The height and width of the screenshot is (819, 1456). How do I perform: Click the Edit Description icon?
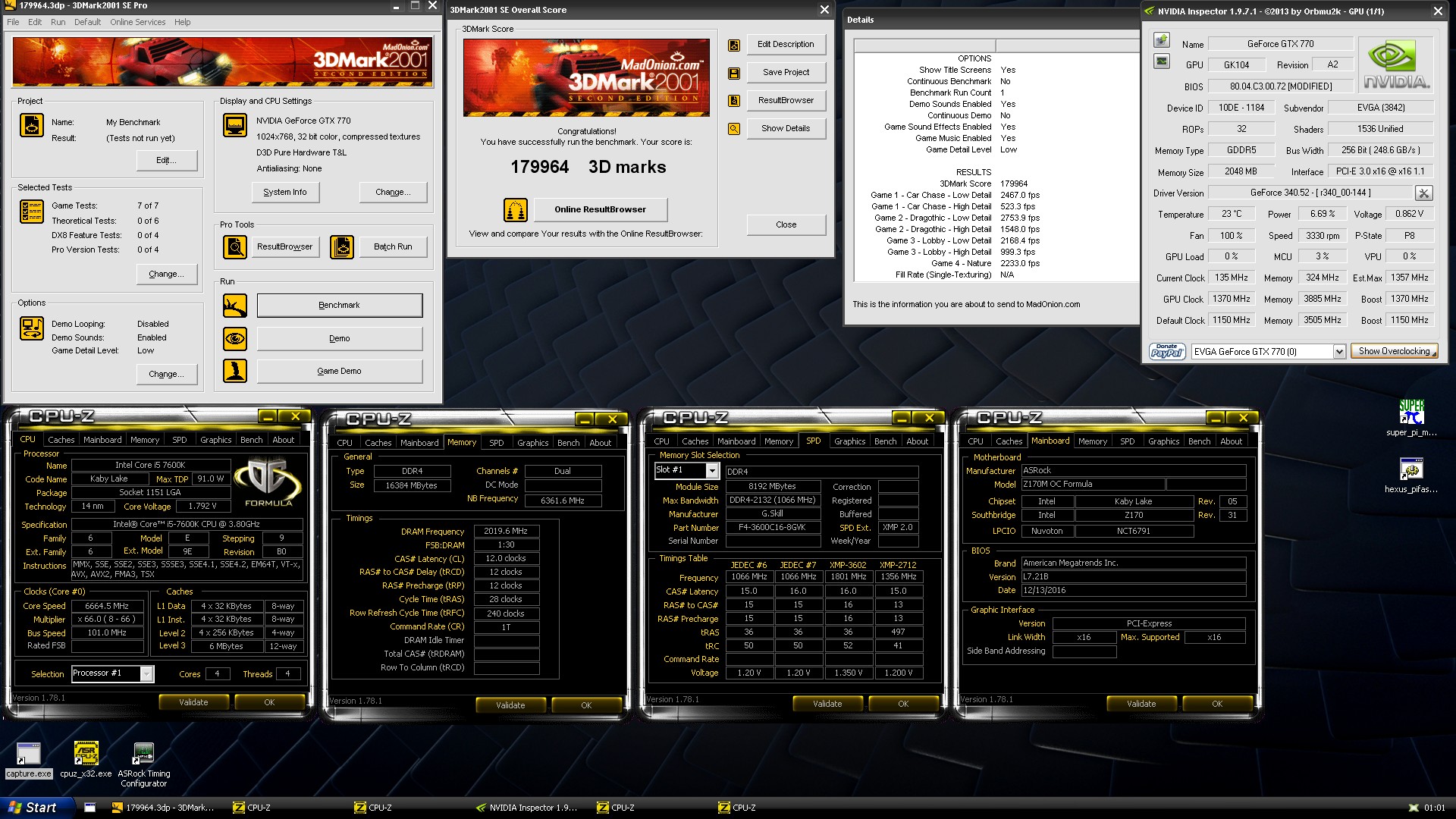[x=734, y=45]
